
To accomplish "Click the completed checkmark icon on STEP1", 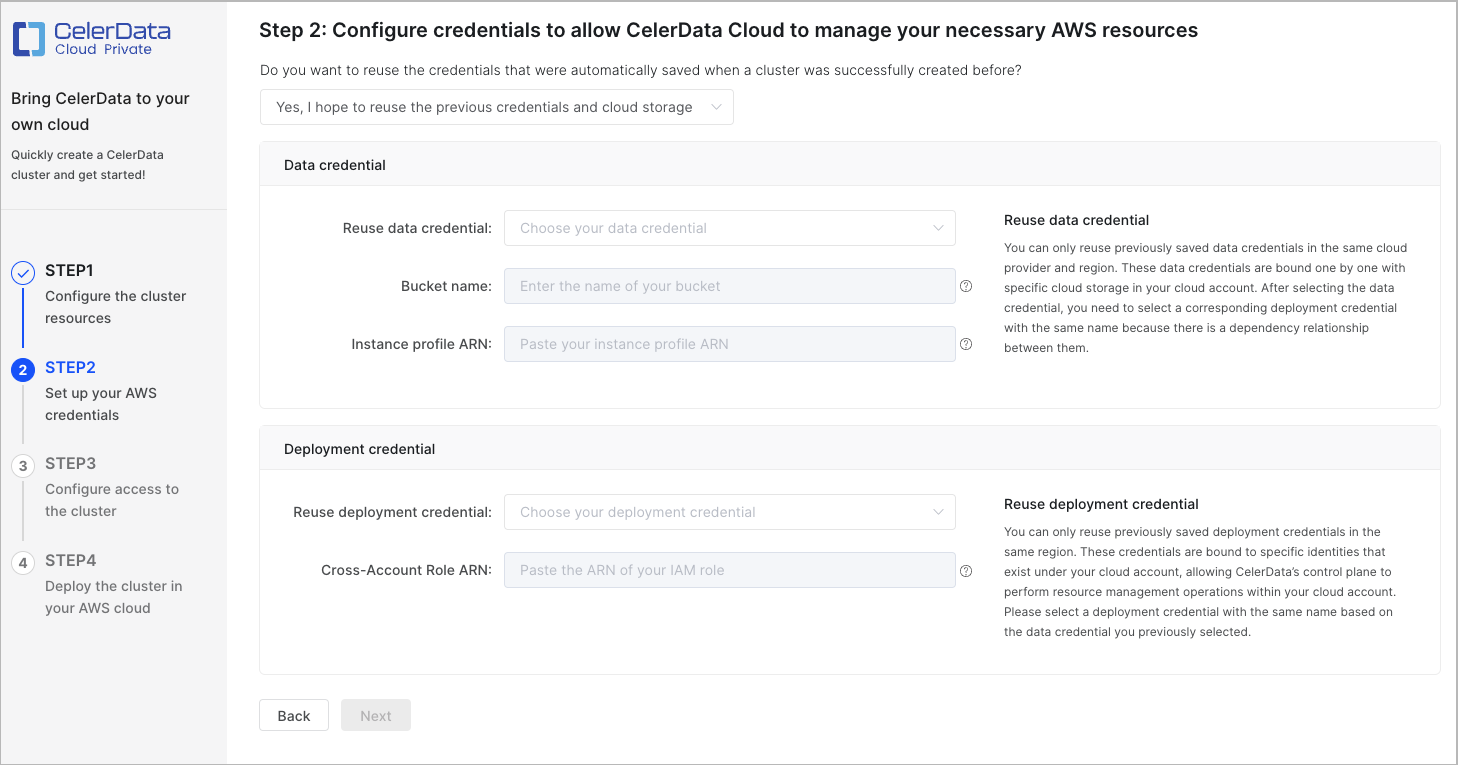I will click(23, 269).
